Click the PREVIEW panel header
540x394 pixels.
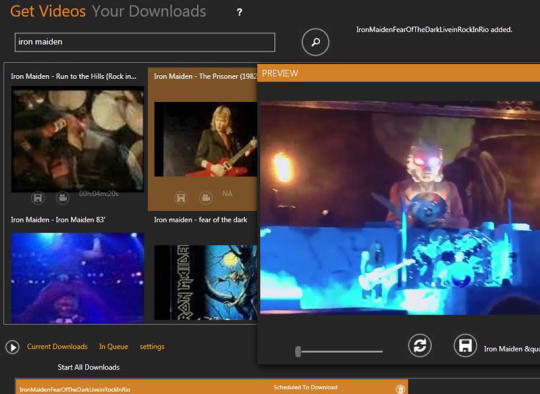coord(398,73)
